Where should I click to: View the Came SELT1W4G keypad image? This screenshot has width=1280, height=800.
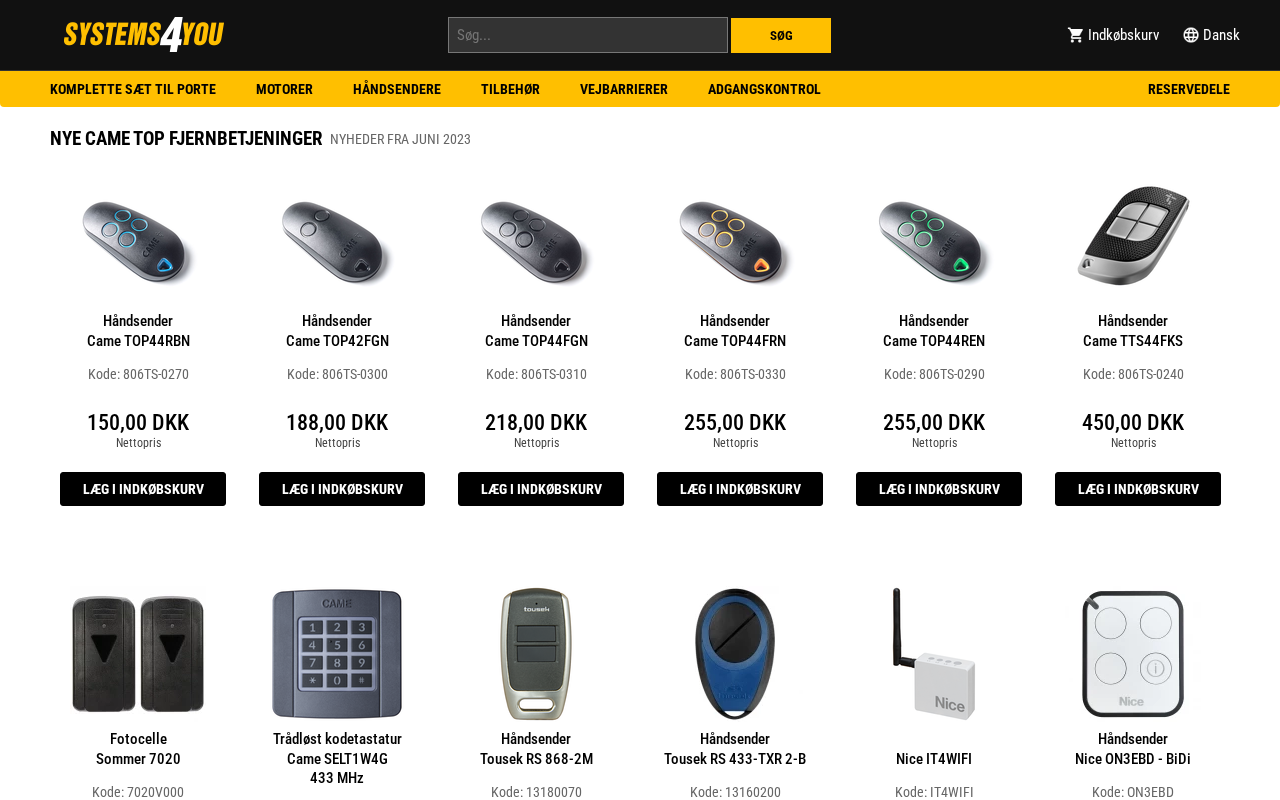pos(337,654)
